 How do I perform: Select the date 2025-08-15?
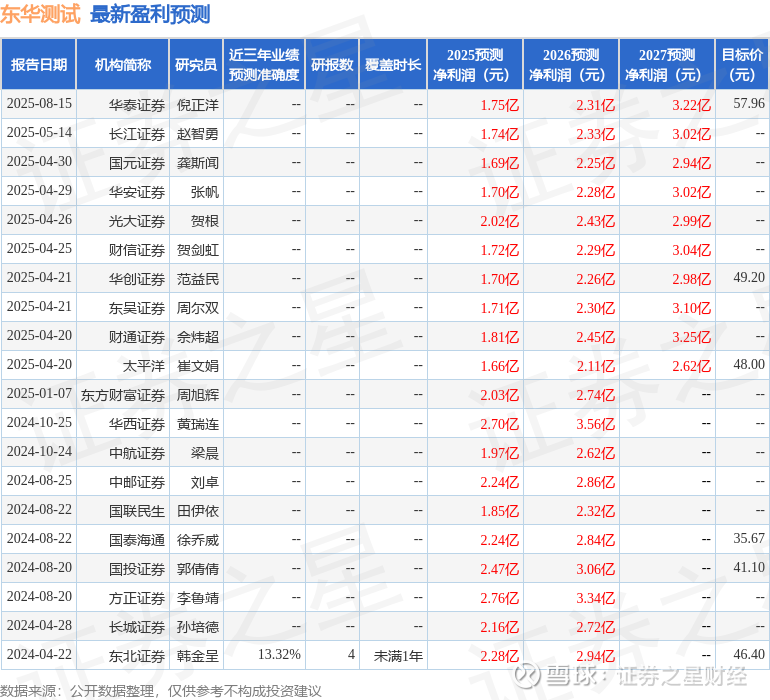(x=39, y=104)
